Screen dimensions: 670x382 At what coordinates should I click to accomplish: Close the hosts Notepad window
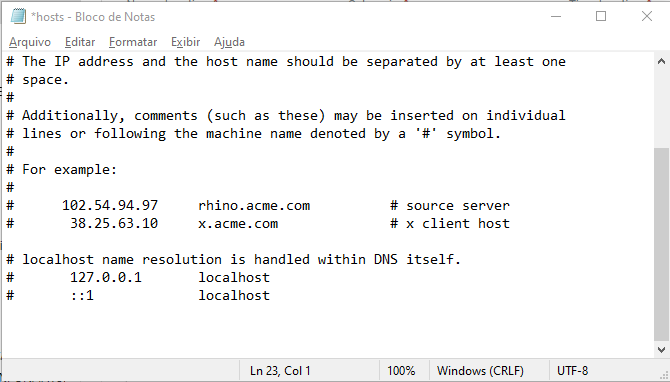646,16
